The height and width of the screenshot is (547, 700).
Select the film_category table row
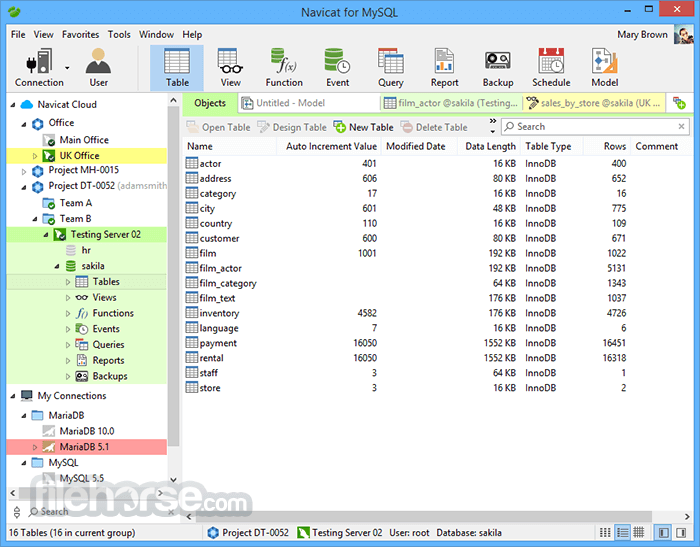pyautogui.click(x=438, y=283)
